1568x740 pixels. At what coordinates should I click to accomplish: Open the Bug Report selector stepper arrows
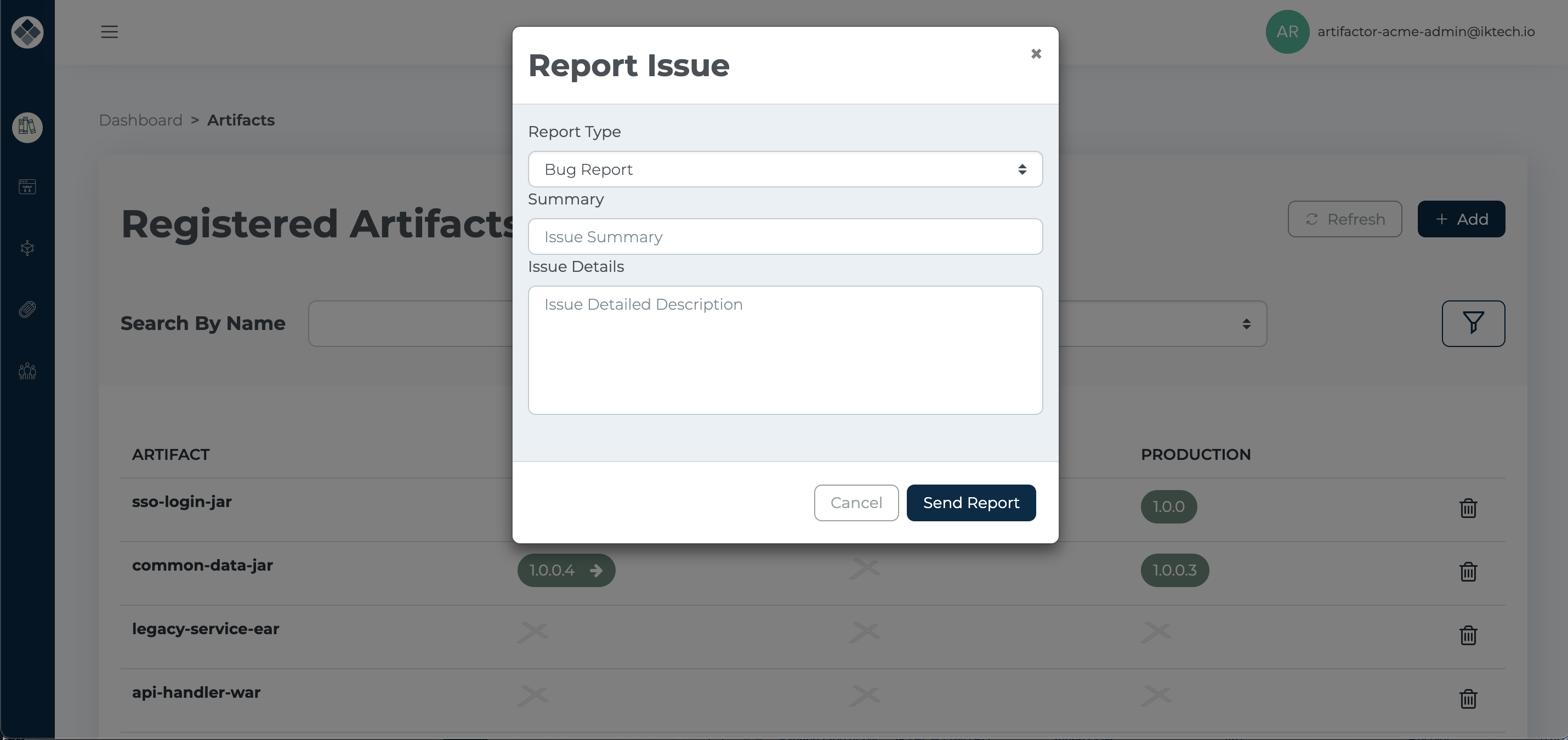click(1022, 169)
